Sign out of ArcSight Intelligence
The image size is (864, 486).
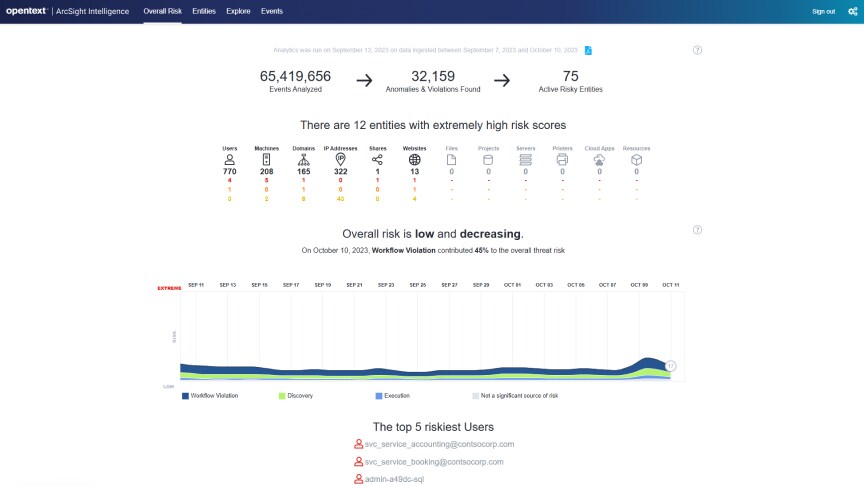[823, 12]
